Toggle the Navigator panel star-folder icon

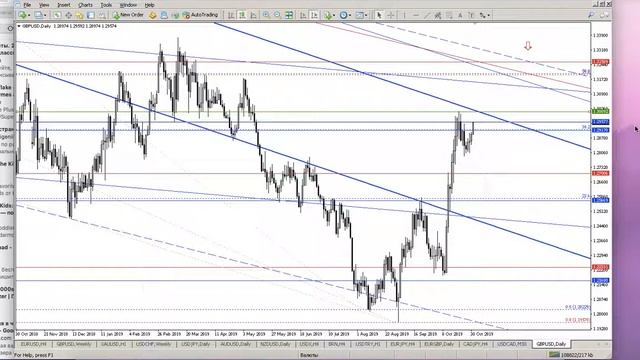coord(79,15)
